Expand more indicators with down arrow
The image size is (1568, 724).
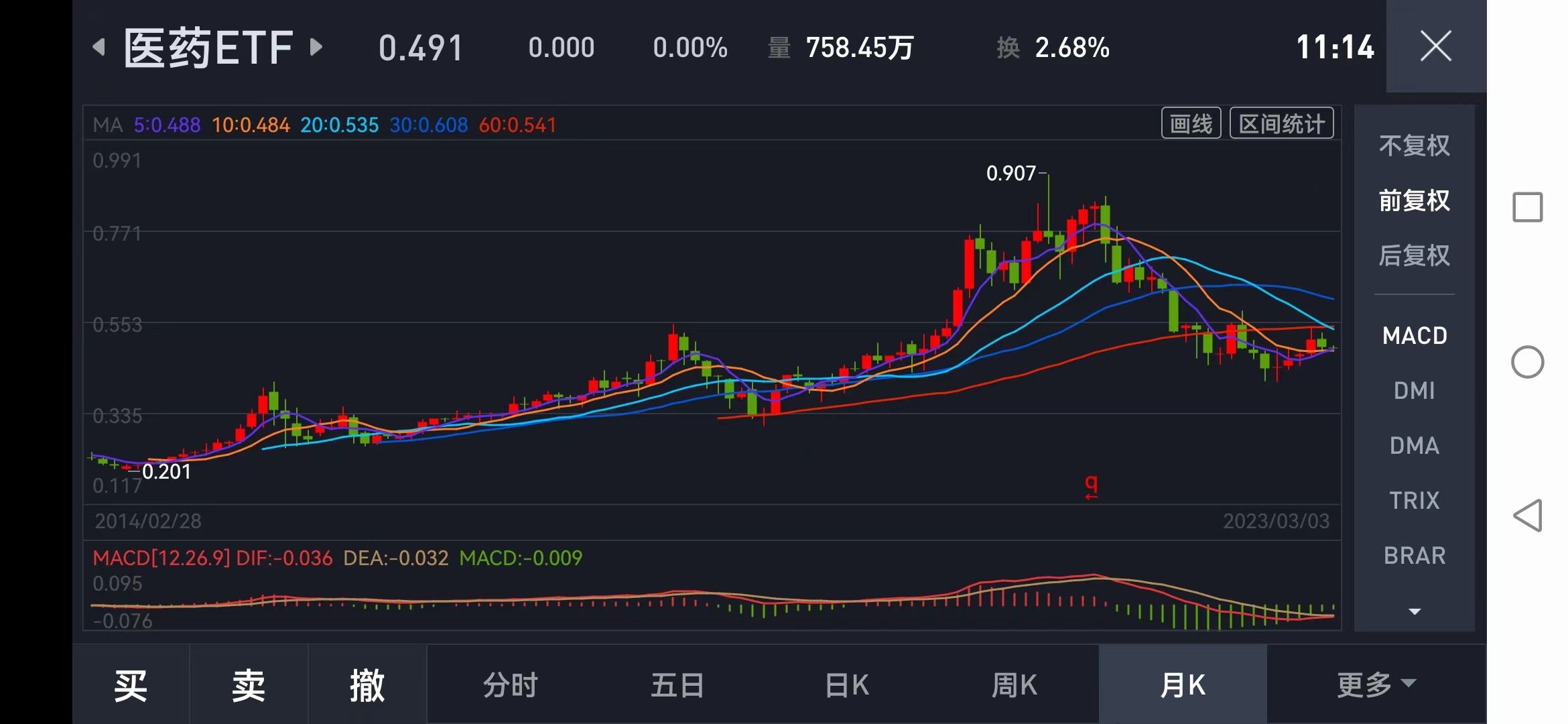1414,611
